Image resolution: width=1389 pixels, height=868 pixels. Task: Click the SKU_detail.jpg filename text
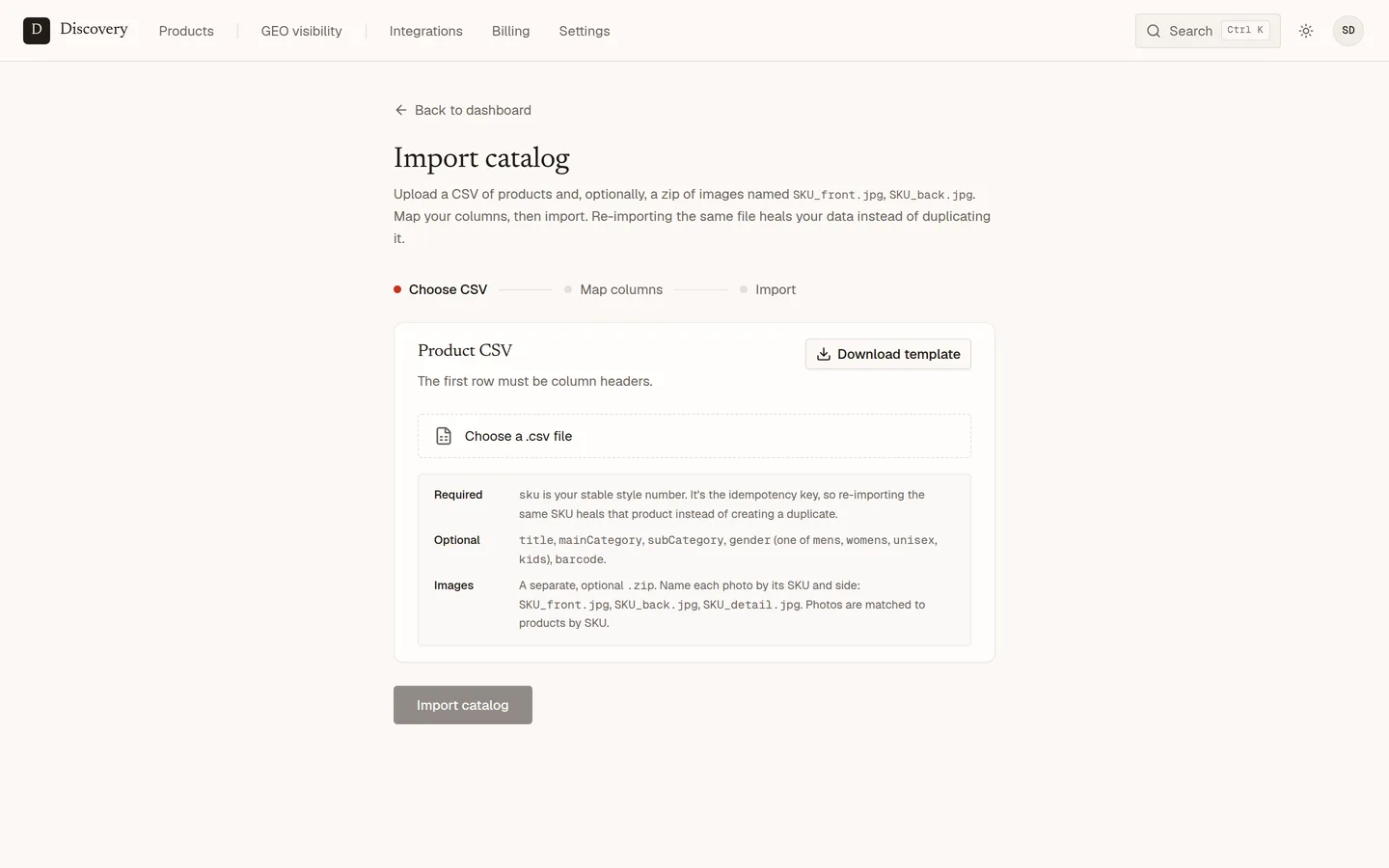click(751, 605)
